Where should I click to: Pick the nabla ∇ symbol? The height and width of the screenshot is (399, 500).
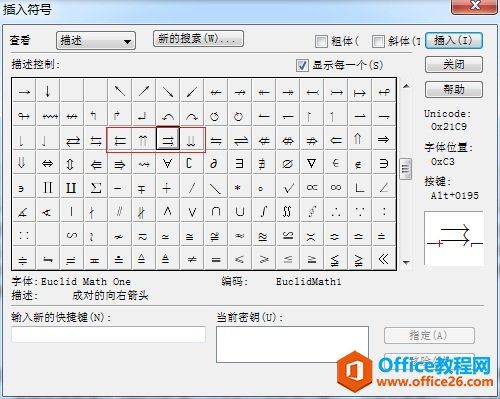coord(312,163)
